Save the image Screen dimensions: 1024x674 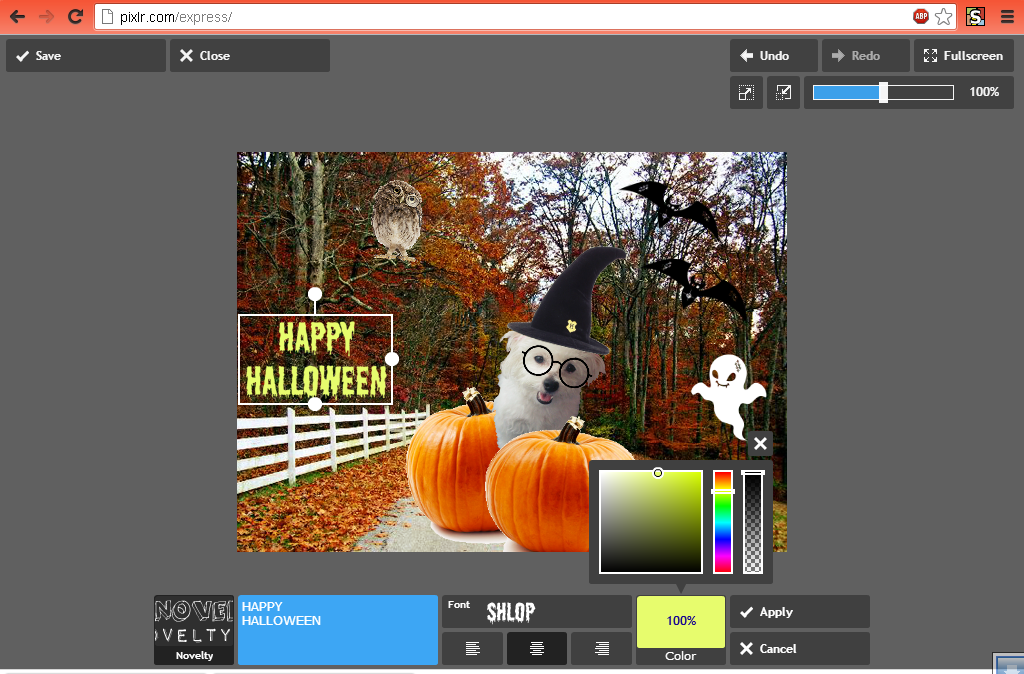(x=86, y=56)
